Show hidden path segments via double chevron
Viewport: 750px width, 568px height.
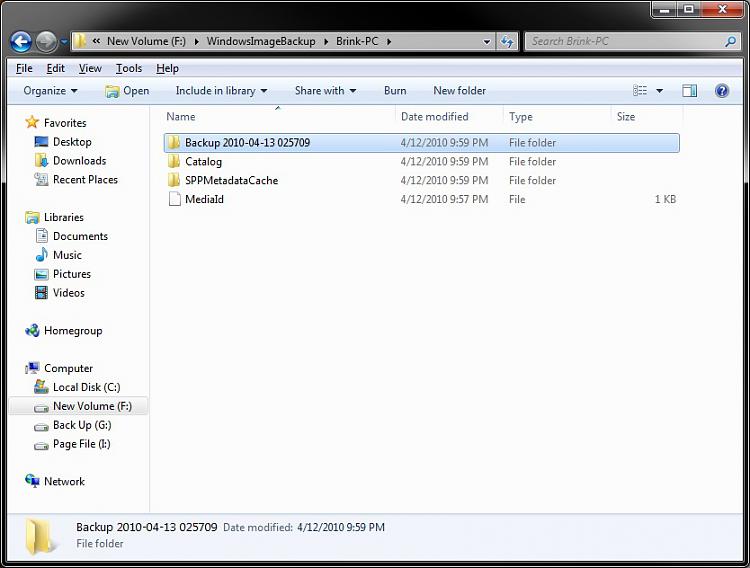pos(96,41)
